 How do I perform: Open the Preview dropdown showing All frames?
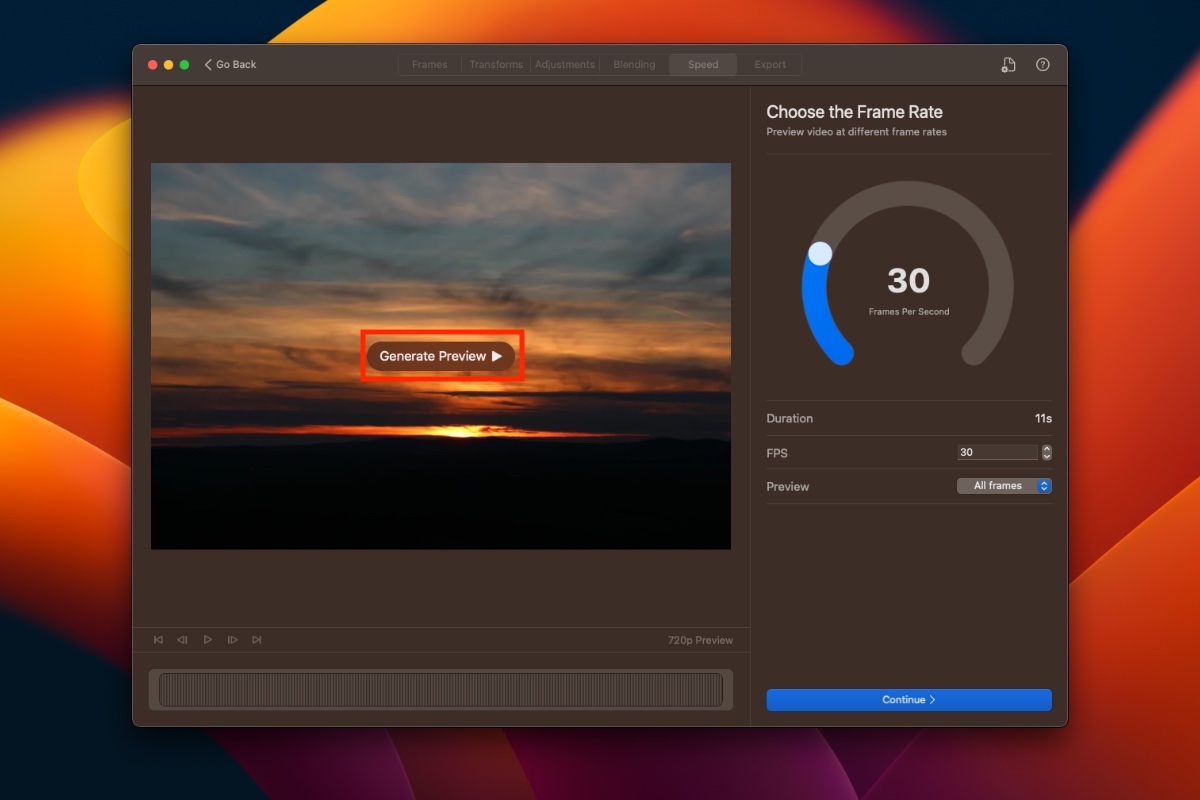1004,486
